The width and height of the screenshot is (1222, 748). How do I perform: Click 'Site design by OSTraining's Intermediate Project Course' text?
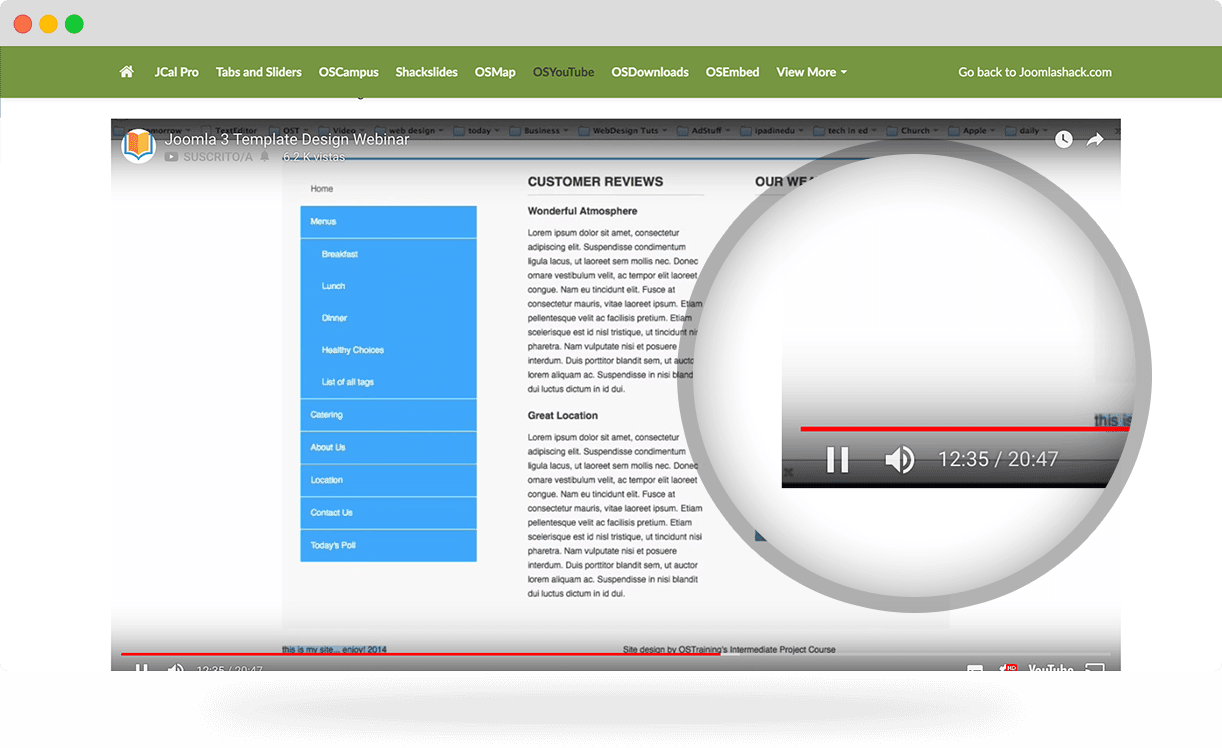(729, 649)
